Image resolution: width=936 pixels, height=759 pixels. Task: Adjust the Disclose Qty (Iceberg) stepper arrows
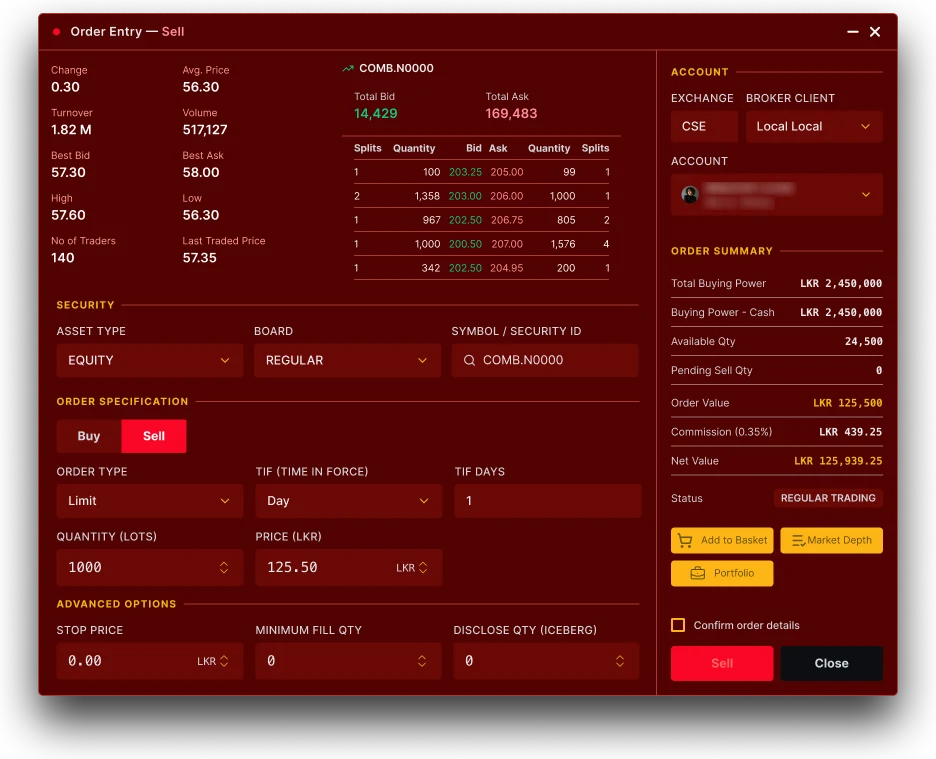620,661
